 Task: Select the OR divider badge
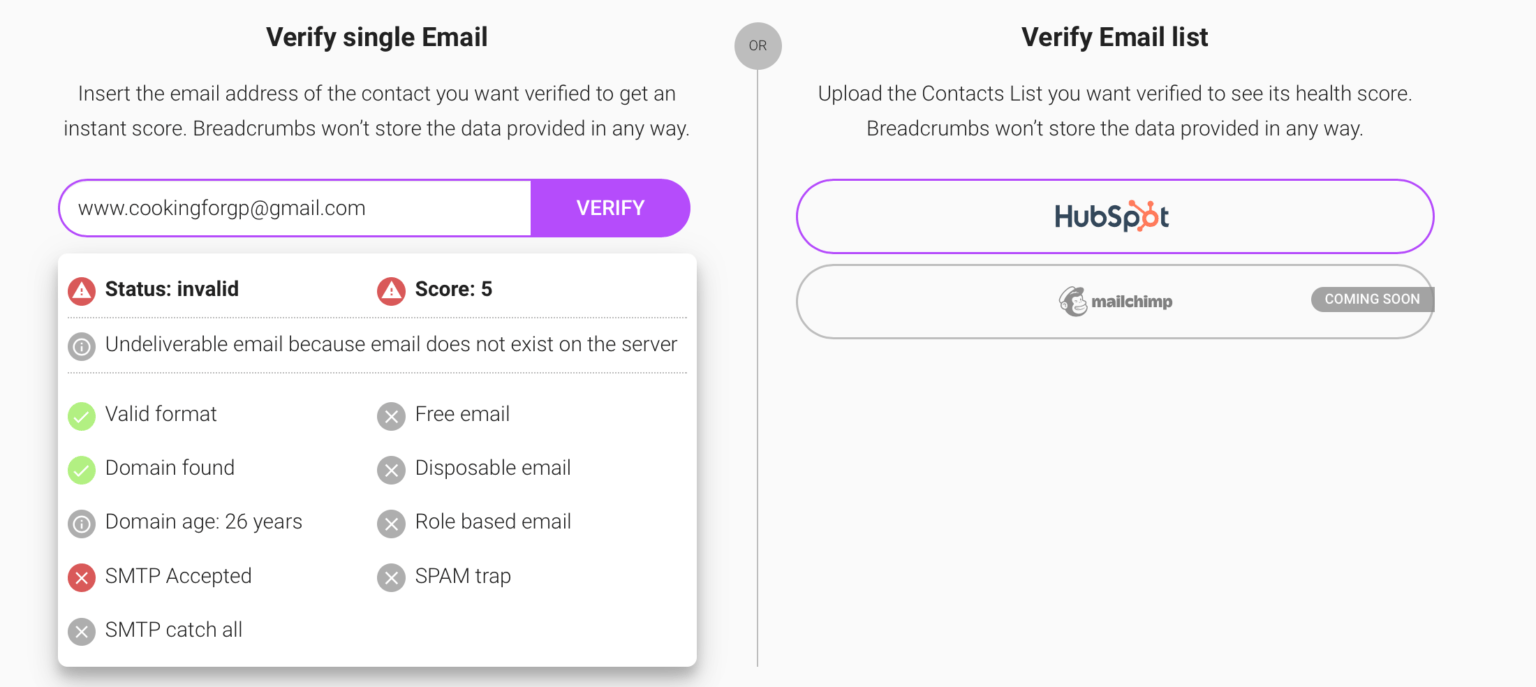(x=758, y=46)
